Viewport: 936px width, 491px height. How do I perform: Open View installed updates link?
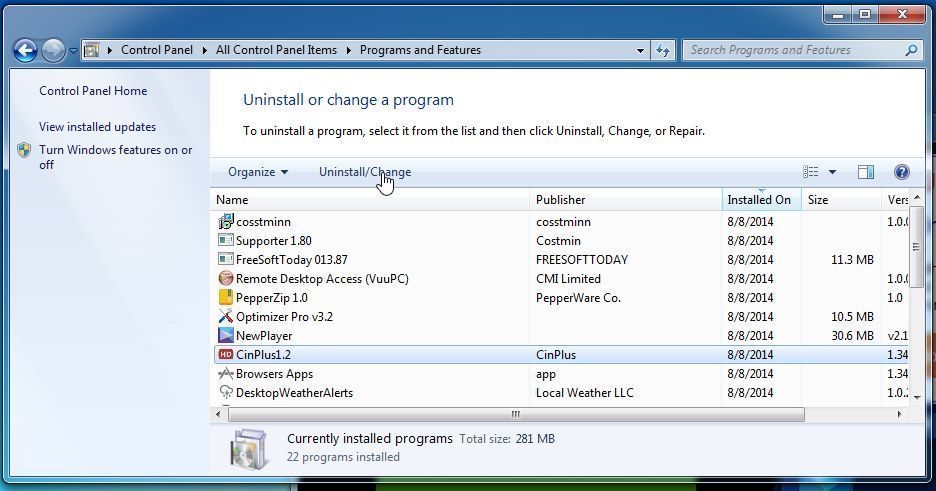(x=97, y=126)
